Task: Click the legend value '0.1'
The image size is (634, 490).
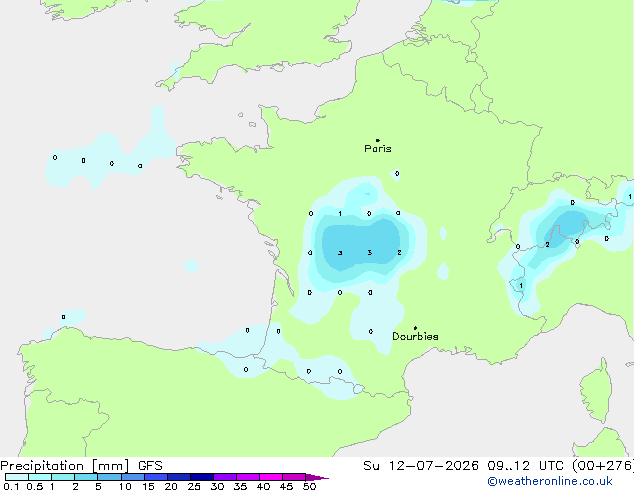Action: tap(11, 486)
